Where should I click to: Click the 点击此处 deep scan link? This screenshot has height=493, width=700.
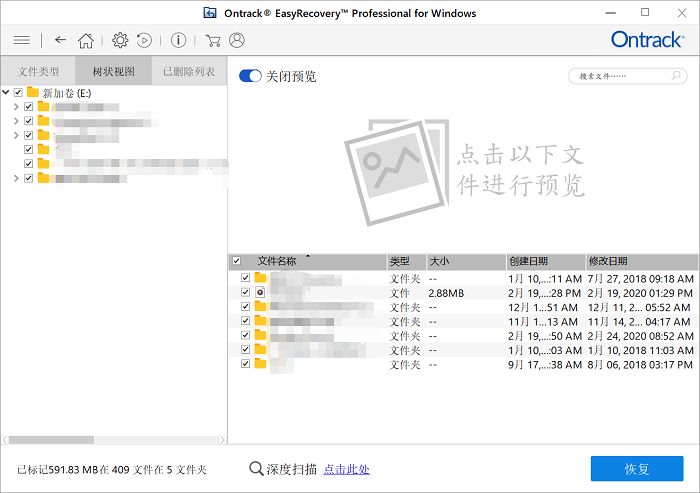pyautogui.click(x=346, y=469)
